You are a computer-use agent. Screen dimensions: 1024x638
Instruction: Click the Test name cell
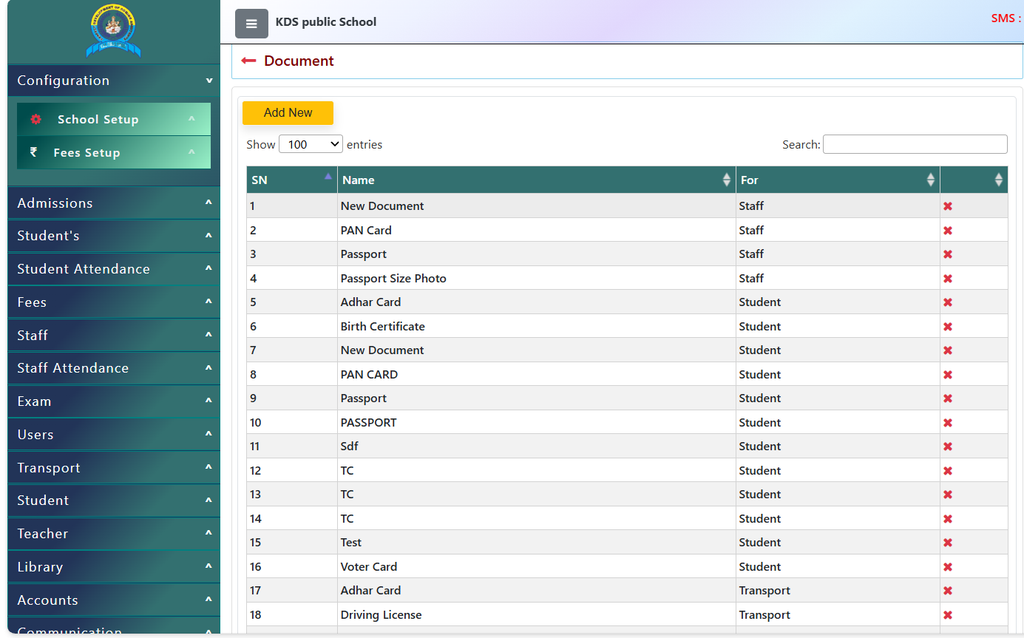point(536,542)
